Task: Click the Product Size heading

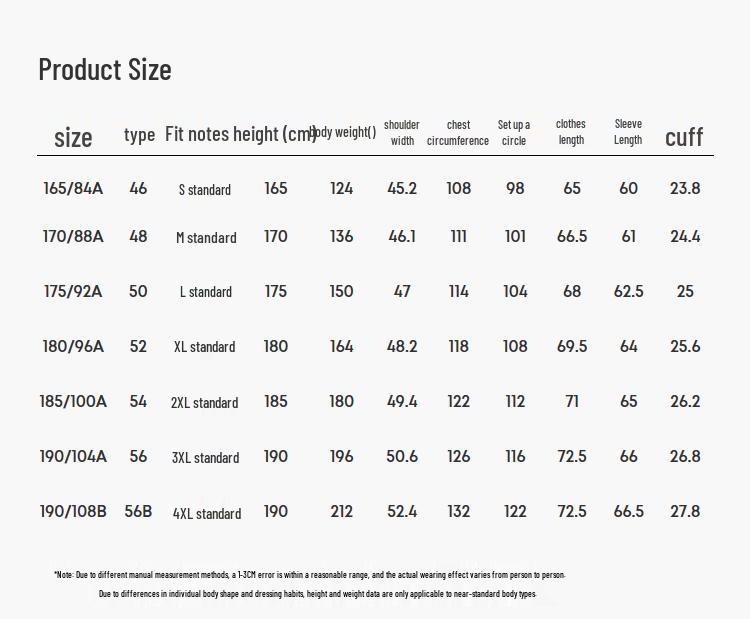Action: point(105,69)
